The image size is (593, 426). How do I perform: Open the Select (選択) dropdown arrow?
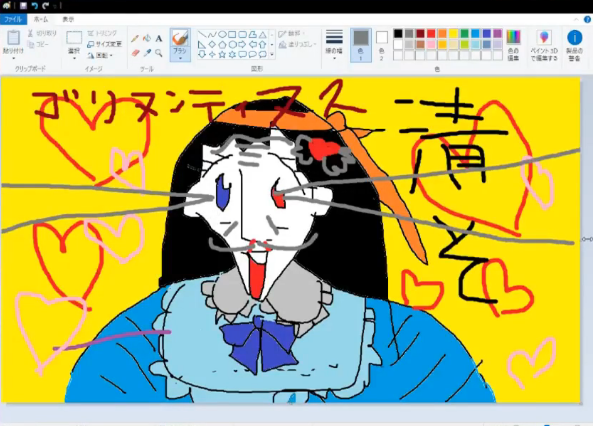[x=74, y=59]
